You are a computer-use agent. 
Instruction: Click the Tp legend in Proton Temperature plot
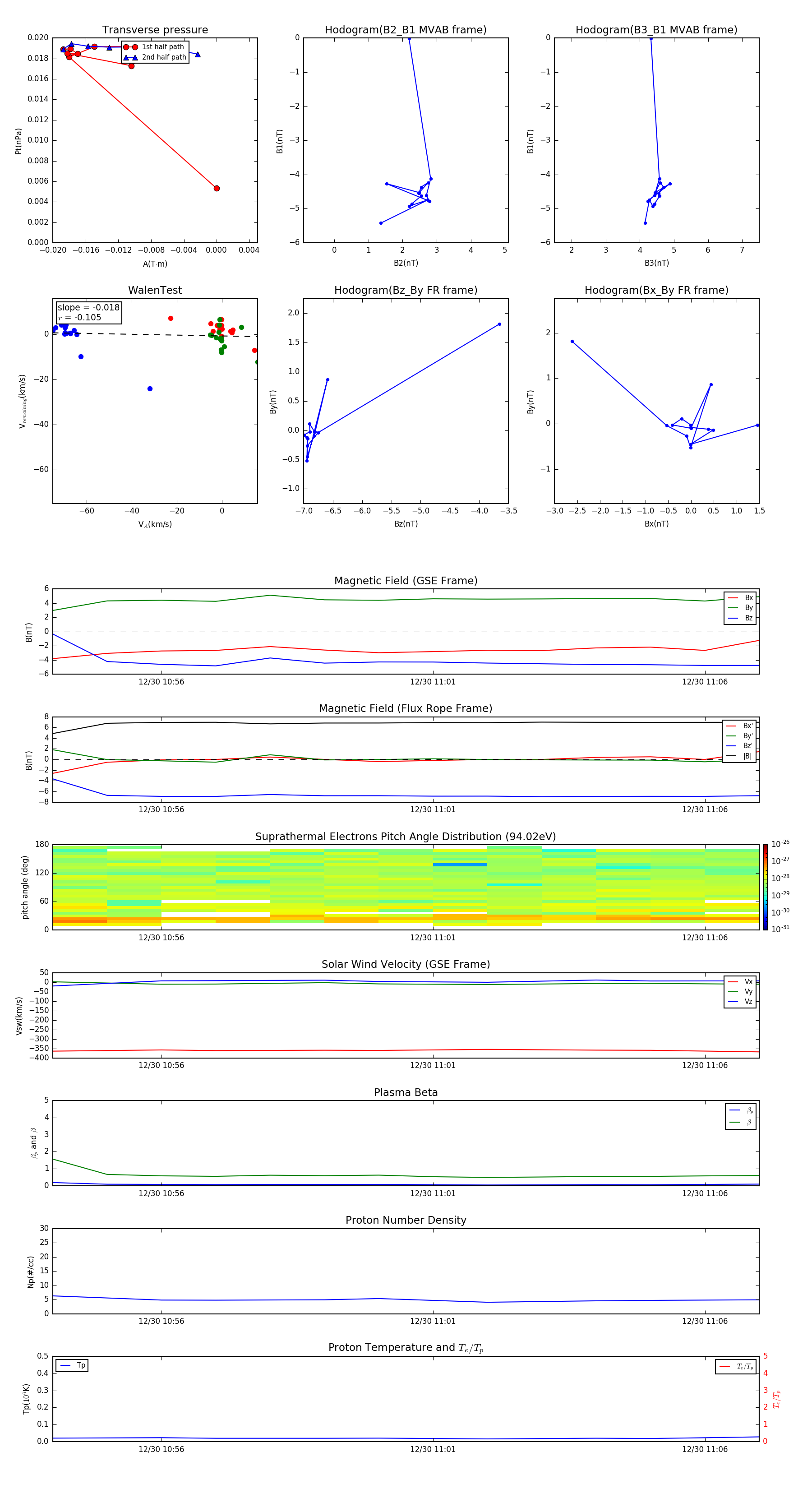[72, 1365]
